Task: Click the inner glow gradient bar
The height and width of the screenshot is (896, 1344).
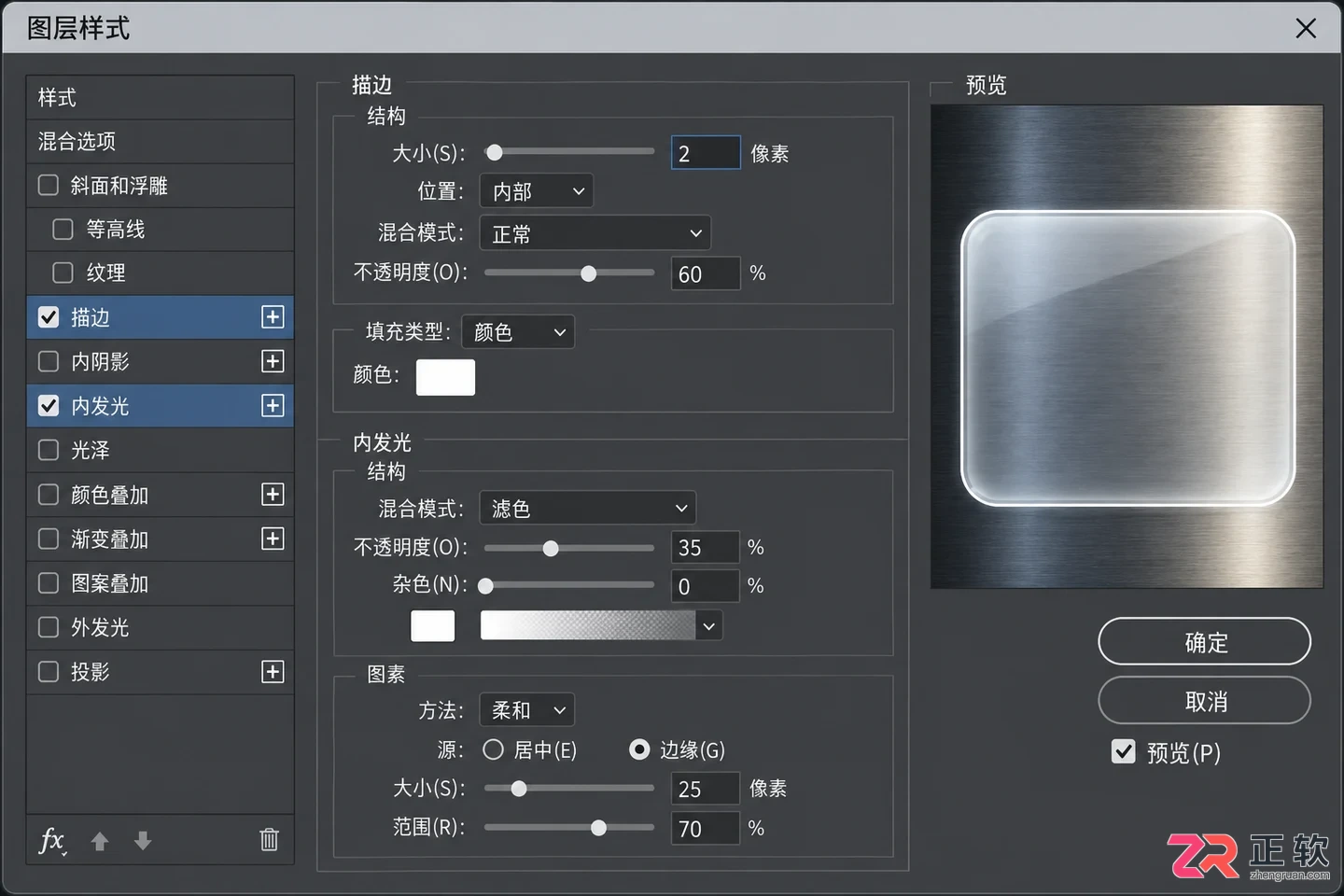Action: [588, 626]
